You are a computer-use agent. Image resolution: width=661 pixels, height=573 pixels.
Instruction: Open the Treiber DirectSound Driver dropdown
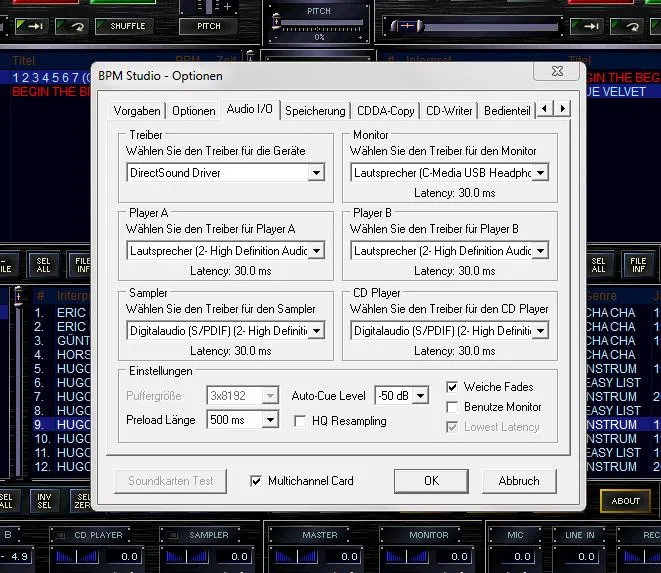pos(316,173)
